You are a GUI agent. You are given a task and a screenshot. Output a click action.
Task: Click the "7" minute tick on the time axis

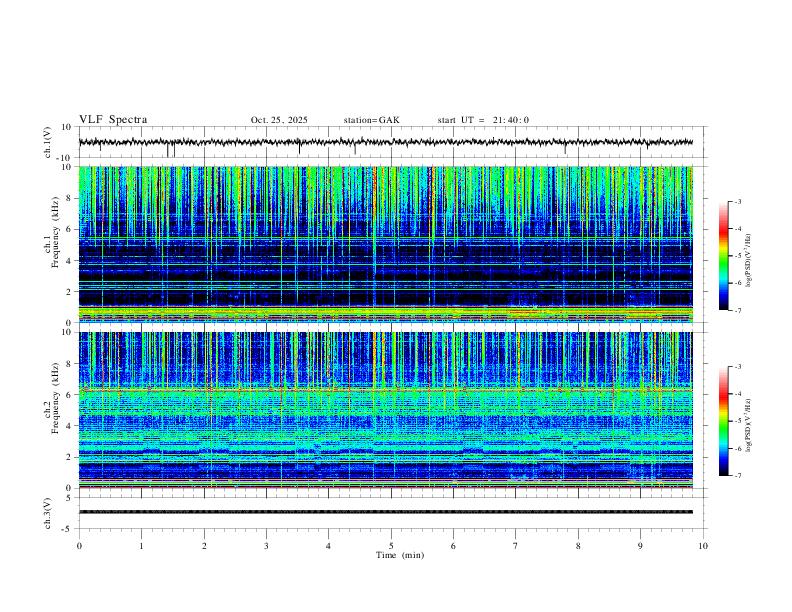(516, 546)
